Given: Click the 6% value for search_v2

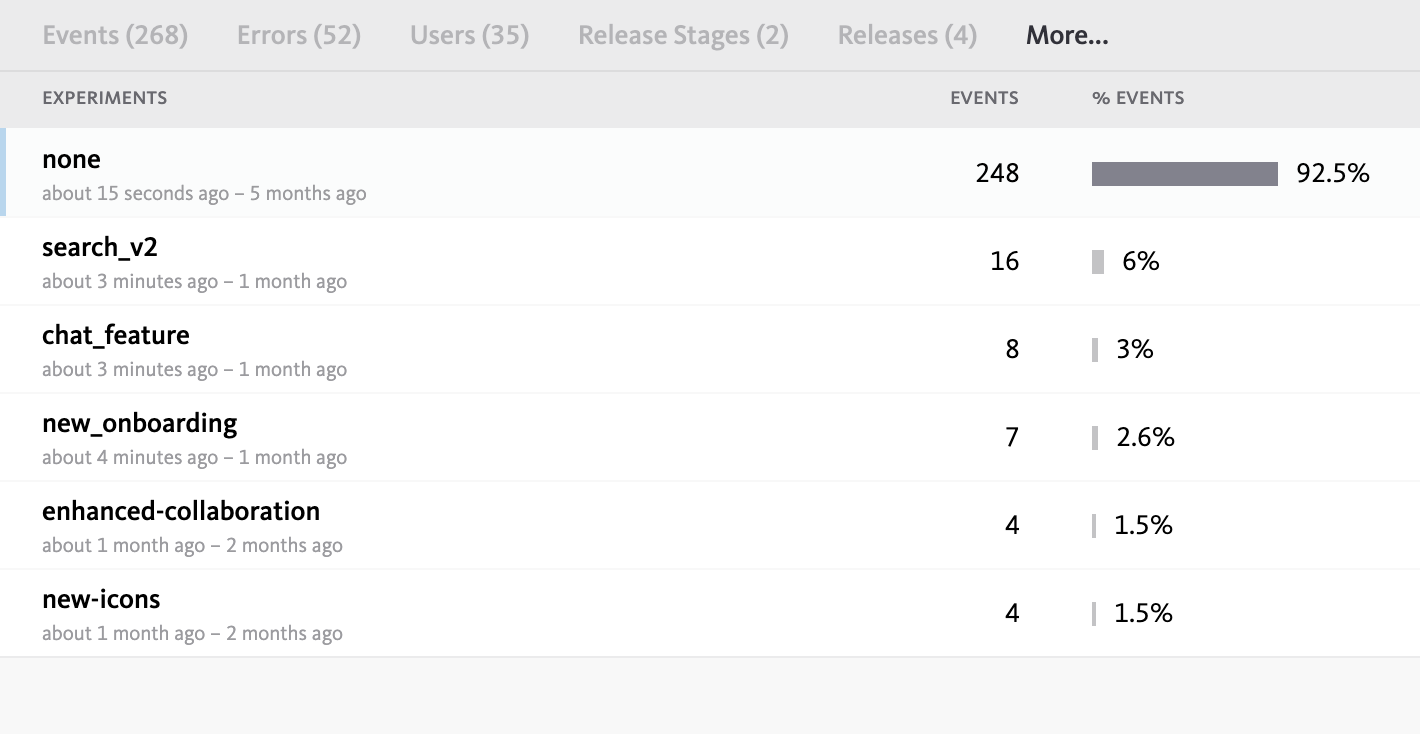Looking at the screenshot, I should [1141, 261].
